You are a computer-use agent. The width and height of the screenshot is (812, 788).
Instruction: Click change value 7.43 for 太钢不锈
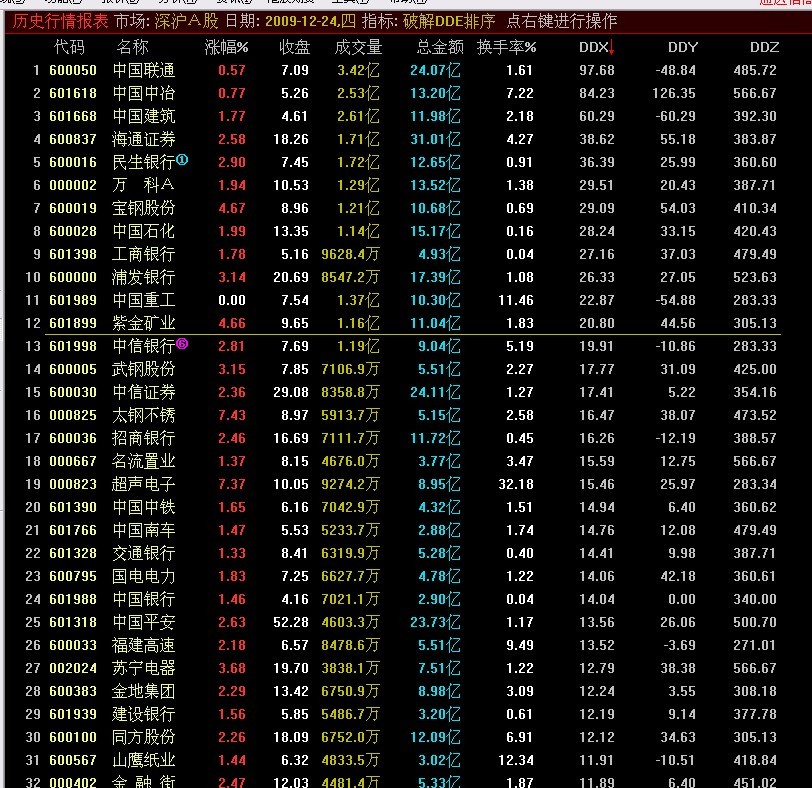point(231,415)
